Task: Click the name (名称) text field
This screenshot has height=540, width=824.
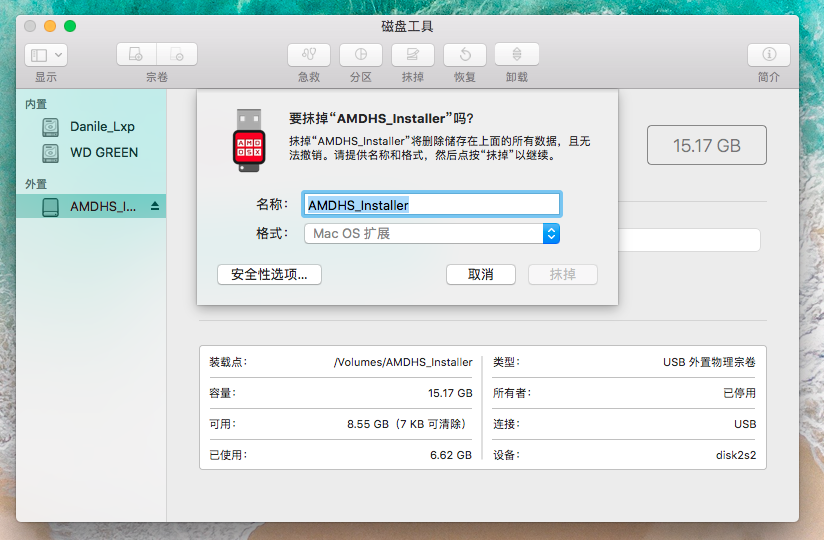Action: coord(431,204)
